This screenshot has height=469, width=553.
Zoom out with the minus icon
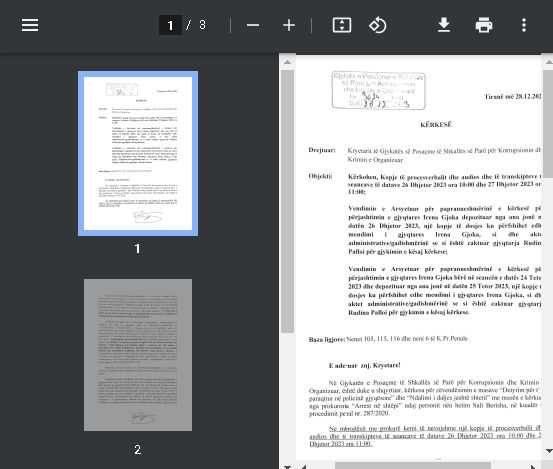[253, 25]
